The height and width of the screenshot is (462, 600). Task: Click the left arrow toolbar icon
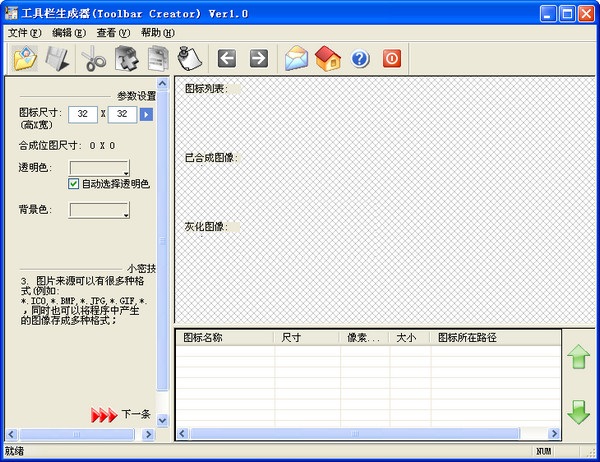pyautogui.click(x=227, y=59)
